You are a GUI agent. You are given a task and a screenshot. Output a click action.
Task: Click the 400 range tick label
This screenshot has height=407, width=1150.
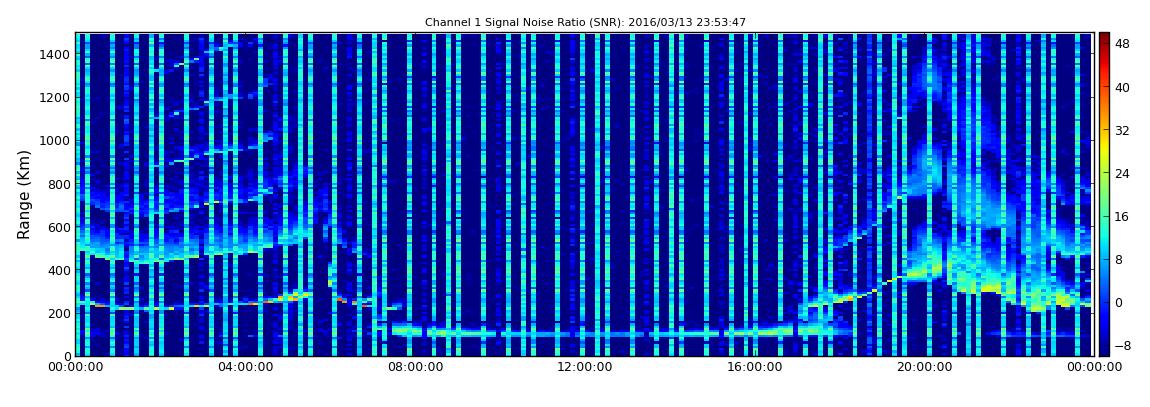coord(59,271)
